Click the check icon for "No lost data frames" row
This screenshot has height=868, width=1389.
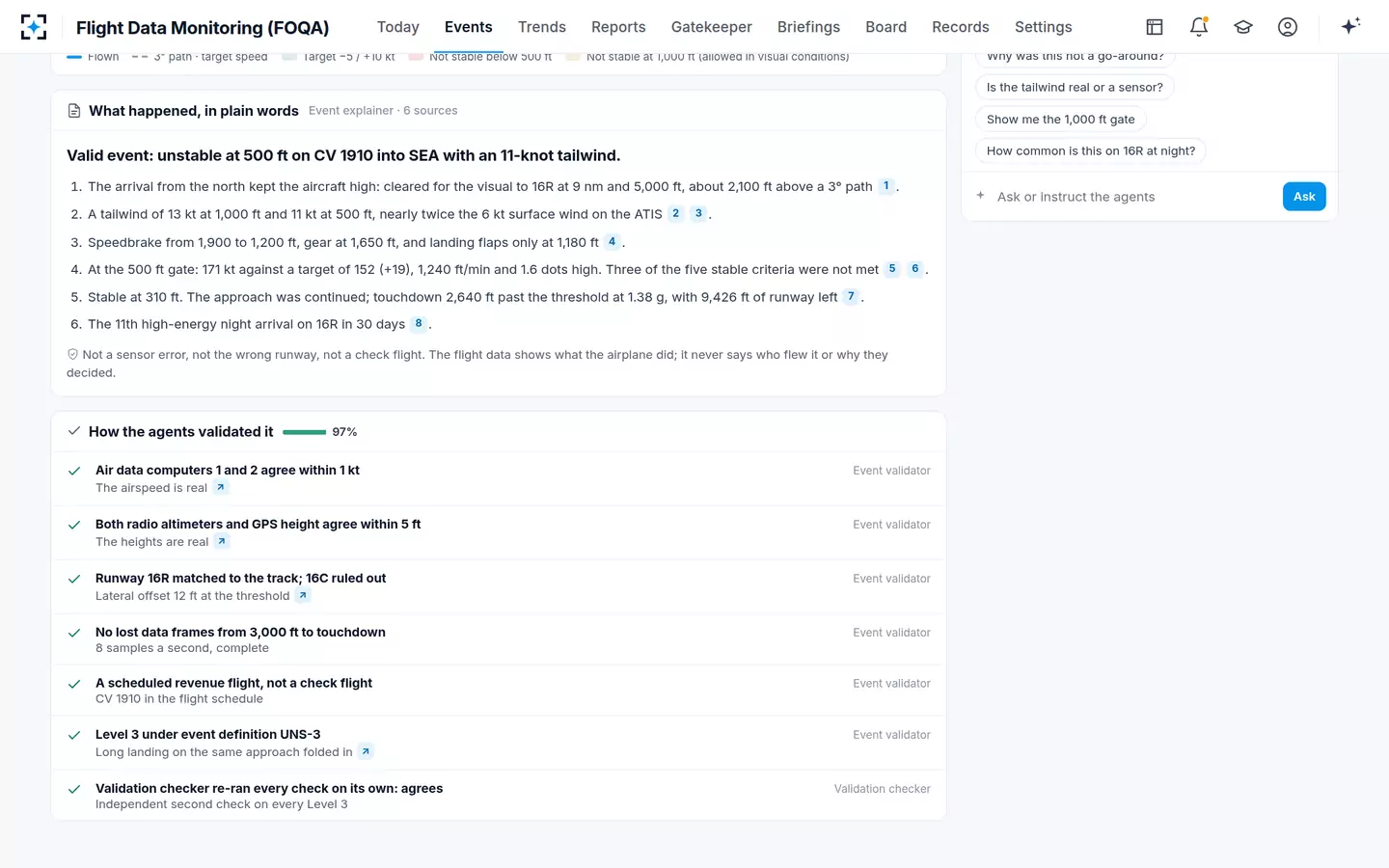click(74, 634)
